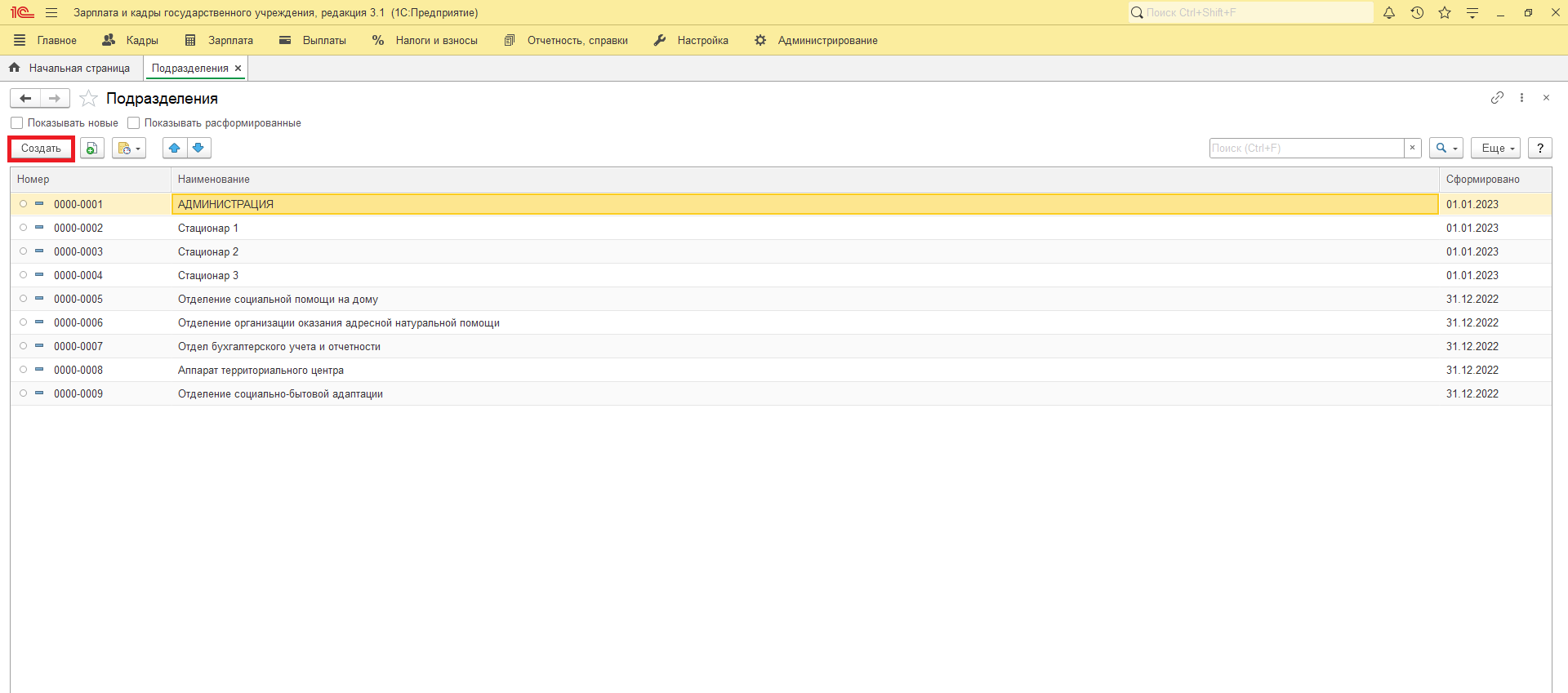1568x693 pixels.
Task: Open the Кадры section
Action: click(x=130, y=40)
